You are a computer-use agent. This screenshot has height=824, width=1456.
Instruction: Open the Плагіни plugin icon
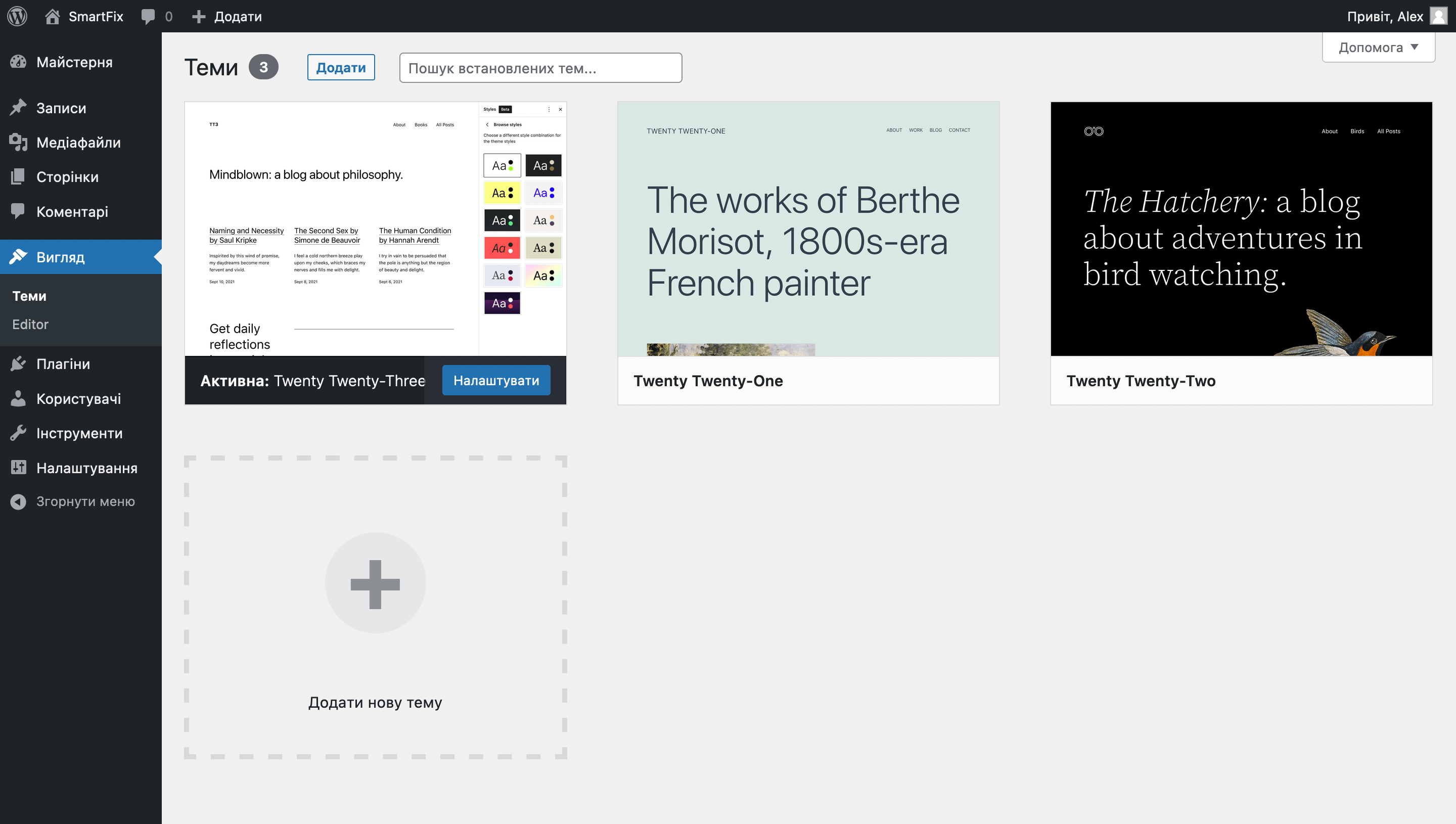point(18,363)
